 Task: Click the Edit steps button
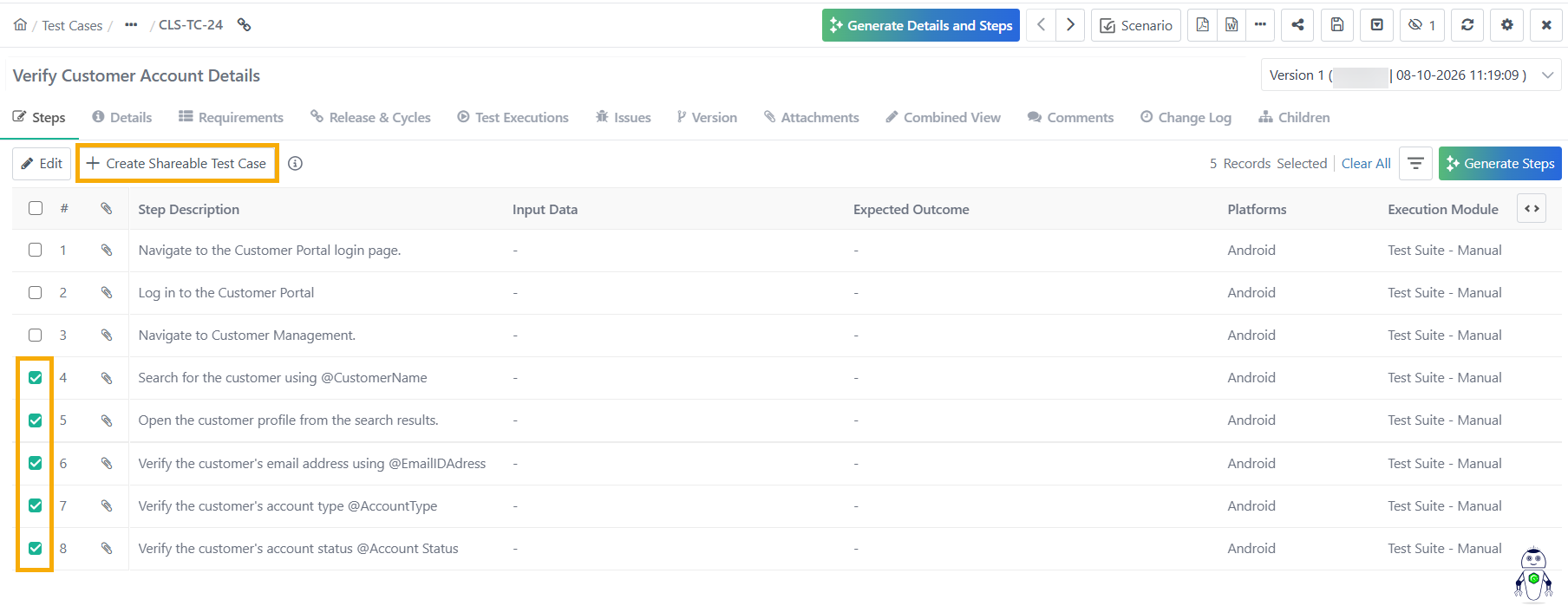tap(42, 164)
